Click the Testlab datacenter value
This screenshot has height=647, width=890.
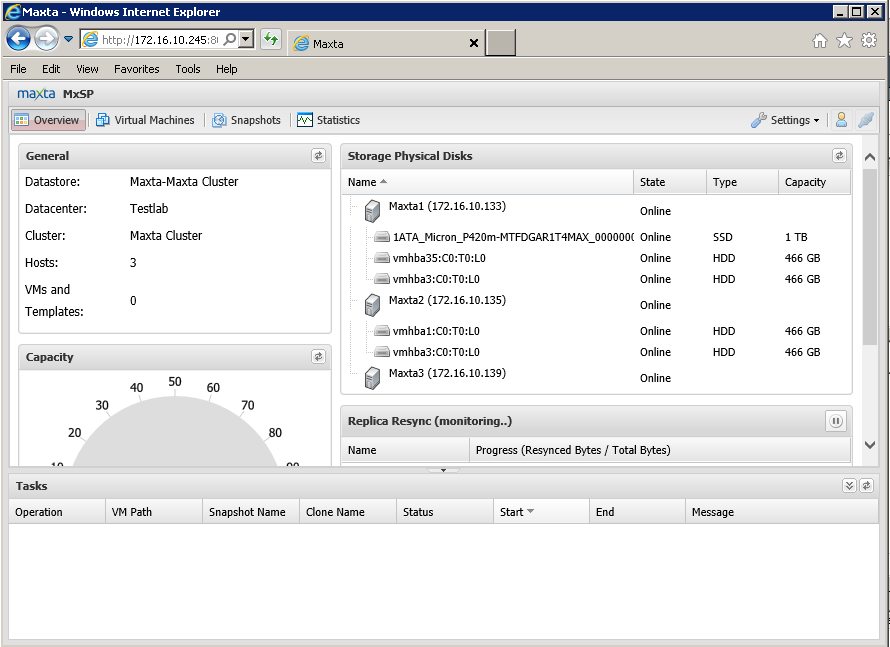pos(149,208)
